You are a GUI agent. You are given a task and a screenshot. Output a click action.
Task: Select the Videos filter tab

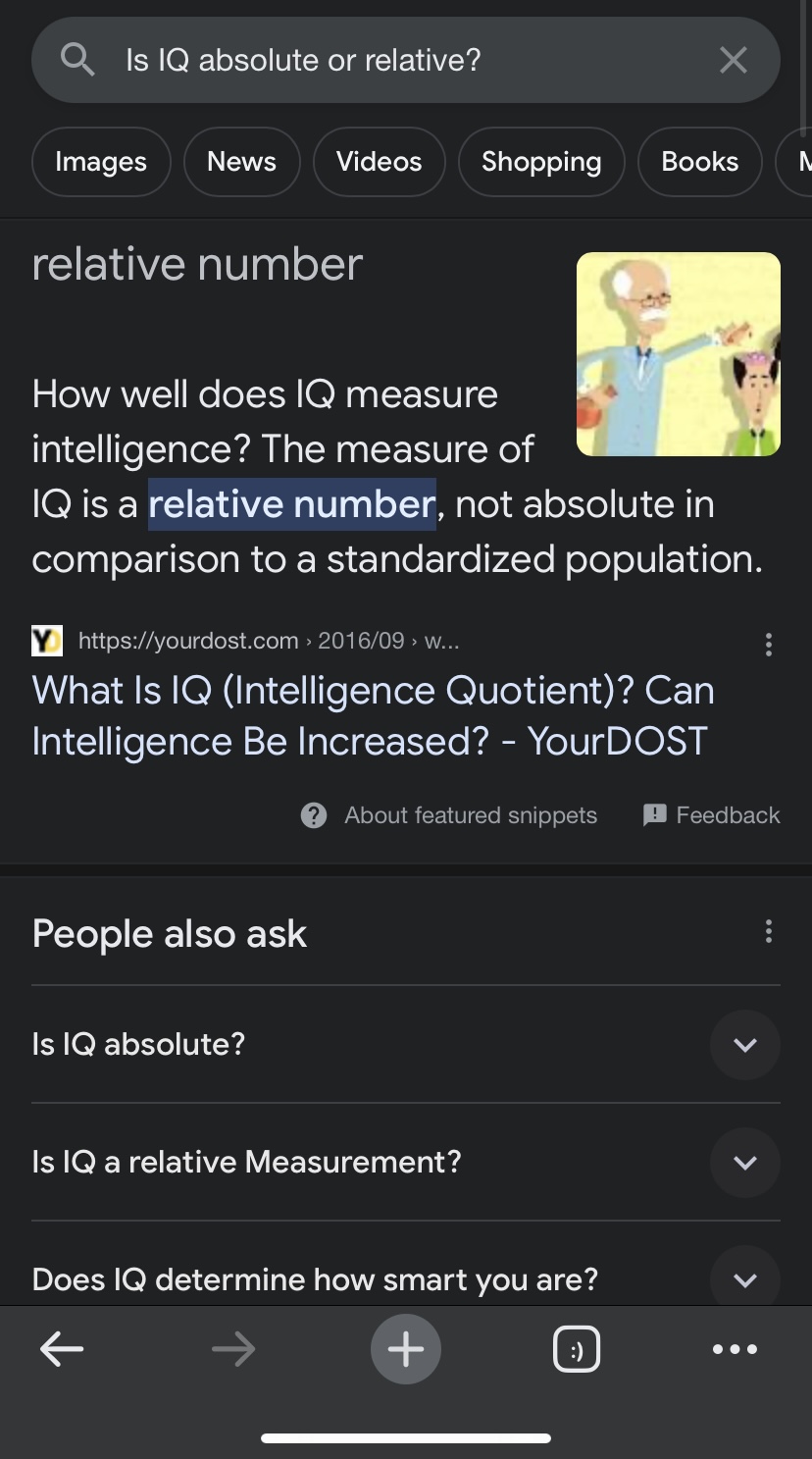click(379, 162)
